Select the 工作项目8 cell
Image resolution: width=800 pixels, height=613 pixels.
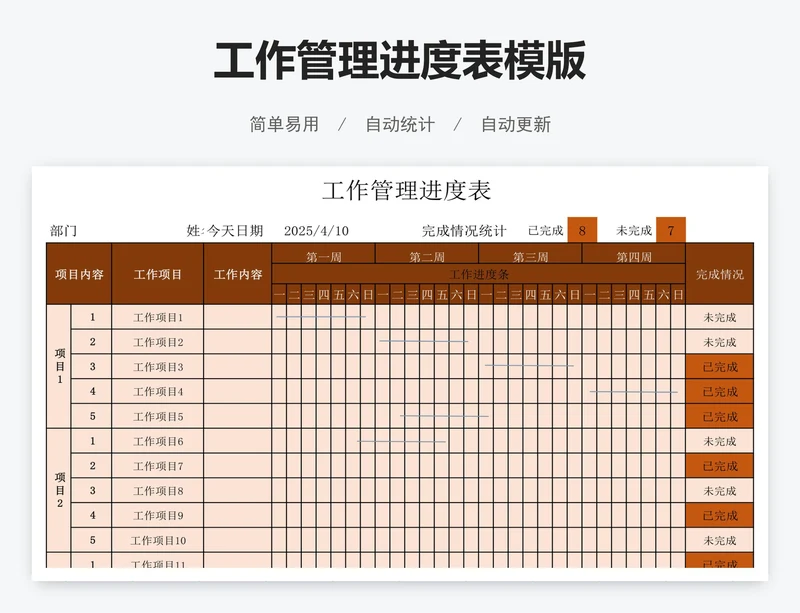coord(158,491)
